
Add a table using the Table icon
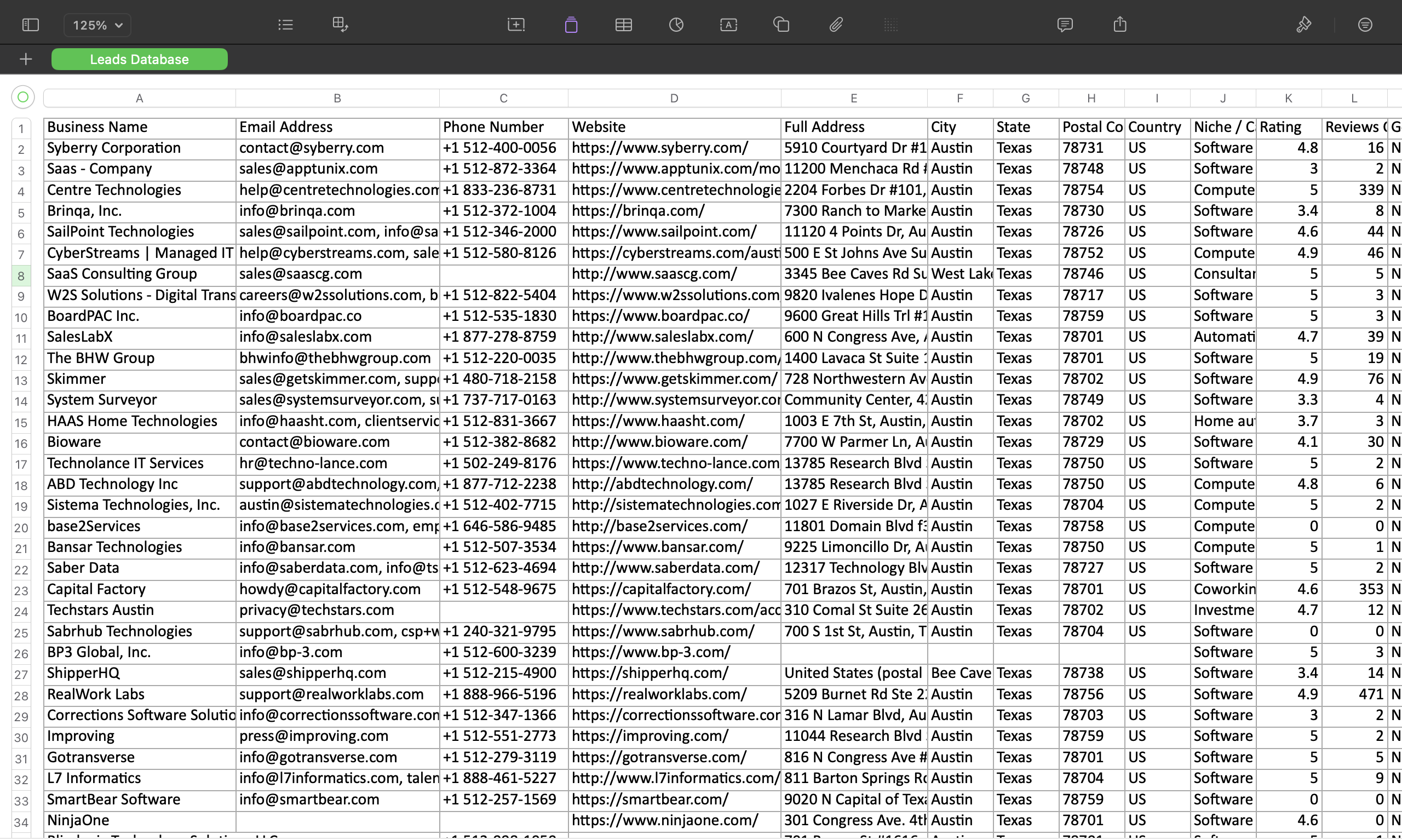pos(624,25)
